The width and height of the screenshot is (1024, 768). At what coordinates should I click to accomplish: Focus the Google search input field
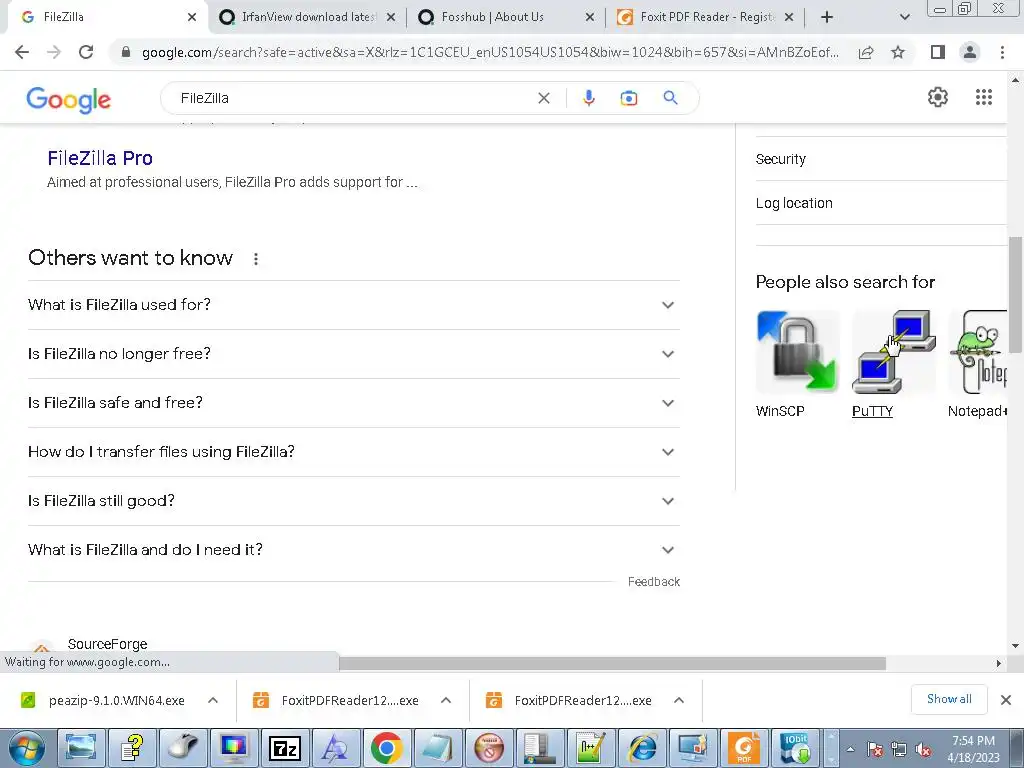(353, 98)
